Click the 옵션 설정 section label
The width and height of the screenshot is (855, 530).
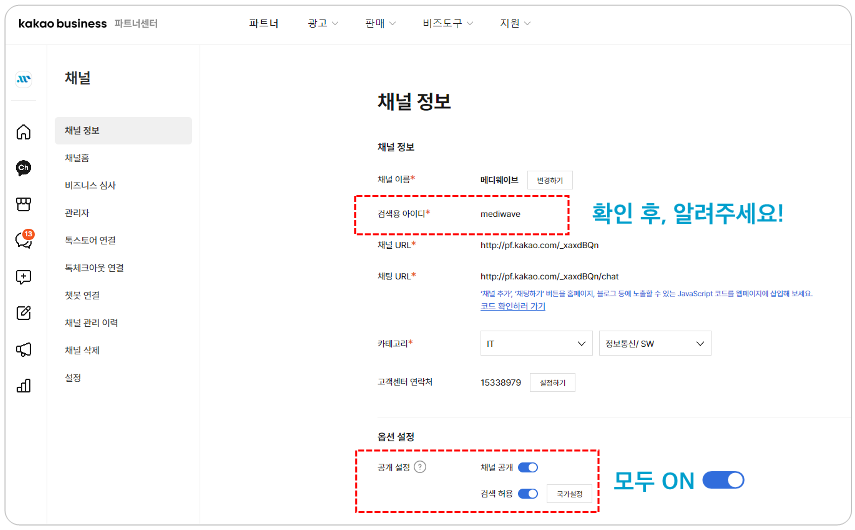pyautogui.click(x=396, y=437)
